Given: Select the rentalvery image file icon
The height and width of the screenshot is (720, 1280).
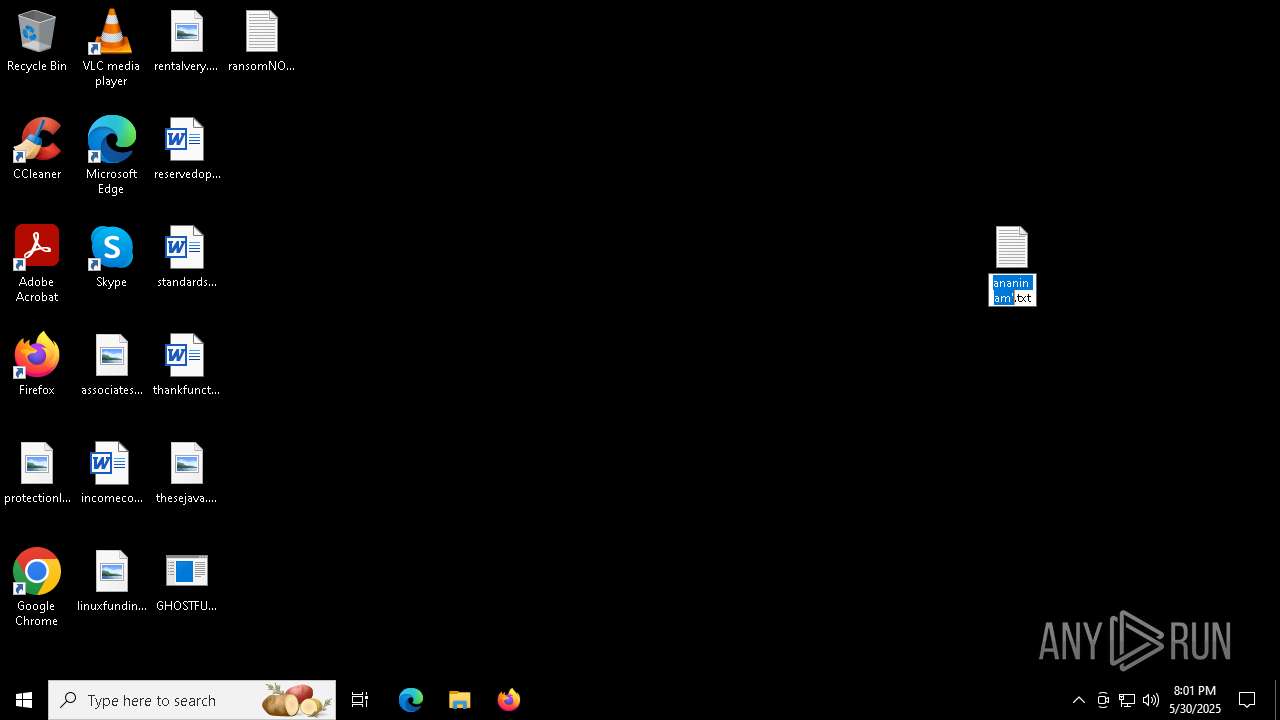Looking at the screenshot, I should (186, 42).
